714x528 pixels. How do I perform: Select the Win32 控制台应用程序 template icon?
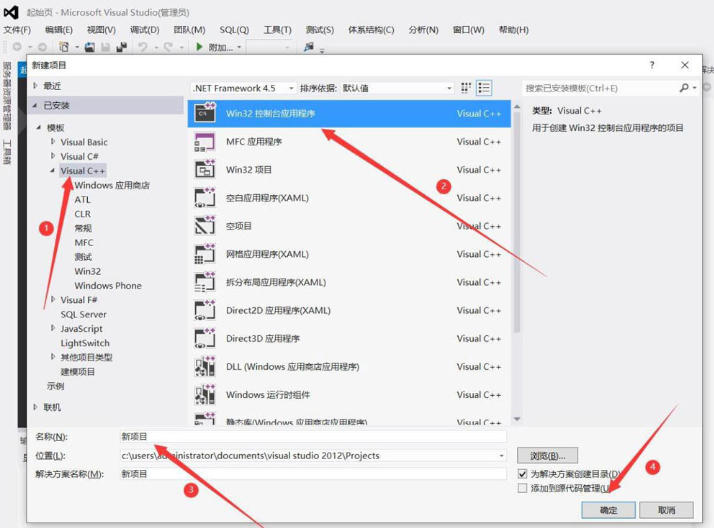[204, 114]
